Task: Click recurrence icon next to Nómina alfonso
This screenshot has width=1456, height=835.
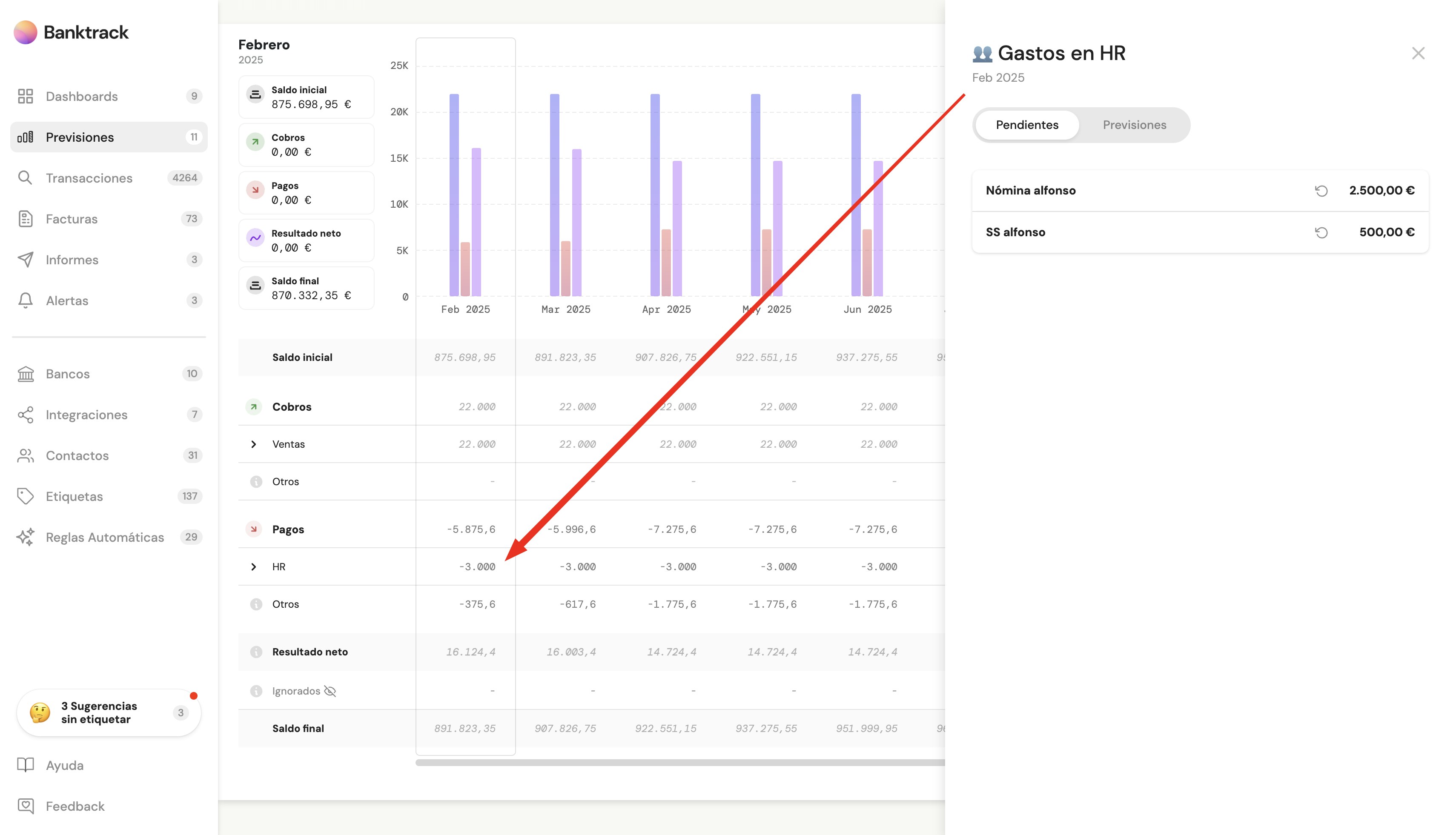Action: coord(1321,191)
